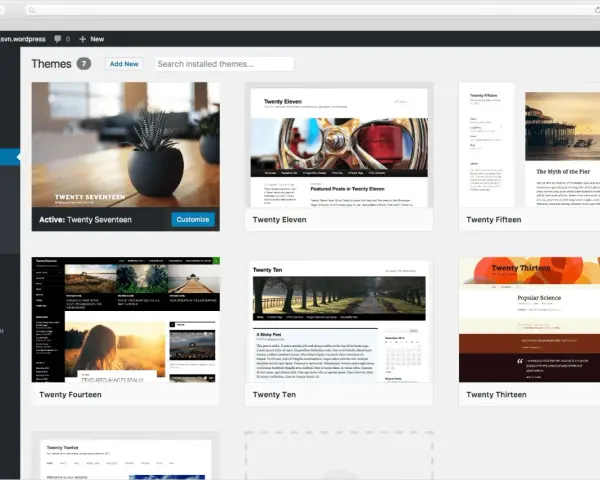
Task: Click the dashed add new theme placeholder
Action: coord(339,456)
